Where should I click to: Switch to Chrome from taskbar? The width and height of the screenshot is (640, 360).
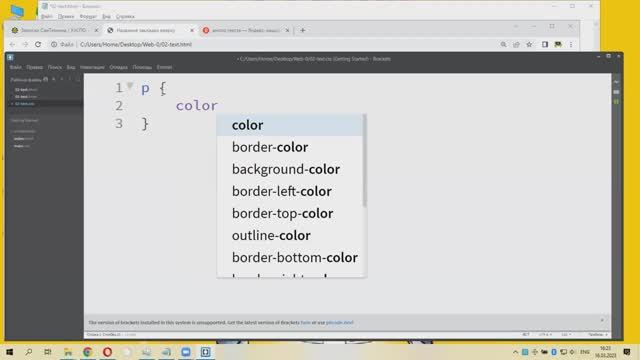click(87, 352)
